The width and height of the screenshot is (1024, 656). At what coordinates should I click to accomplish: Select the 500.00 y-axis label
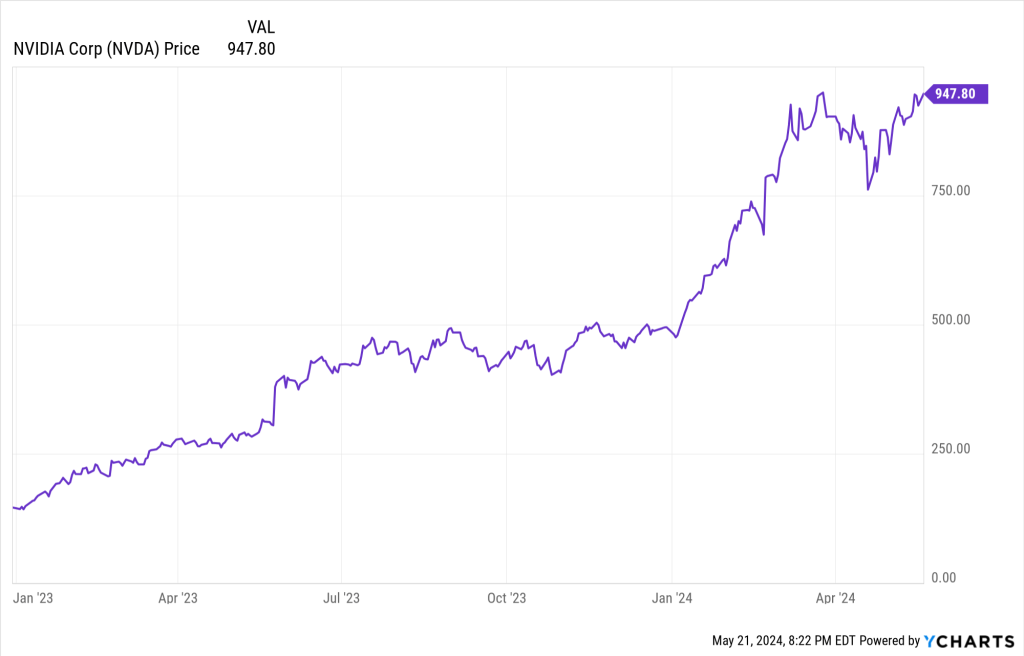(950, 320)
